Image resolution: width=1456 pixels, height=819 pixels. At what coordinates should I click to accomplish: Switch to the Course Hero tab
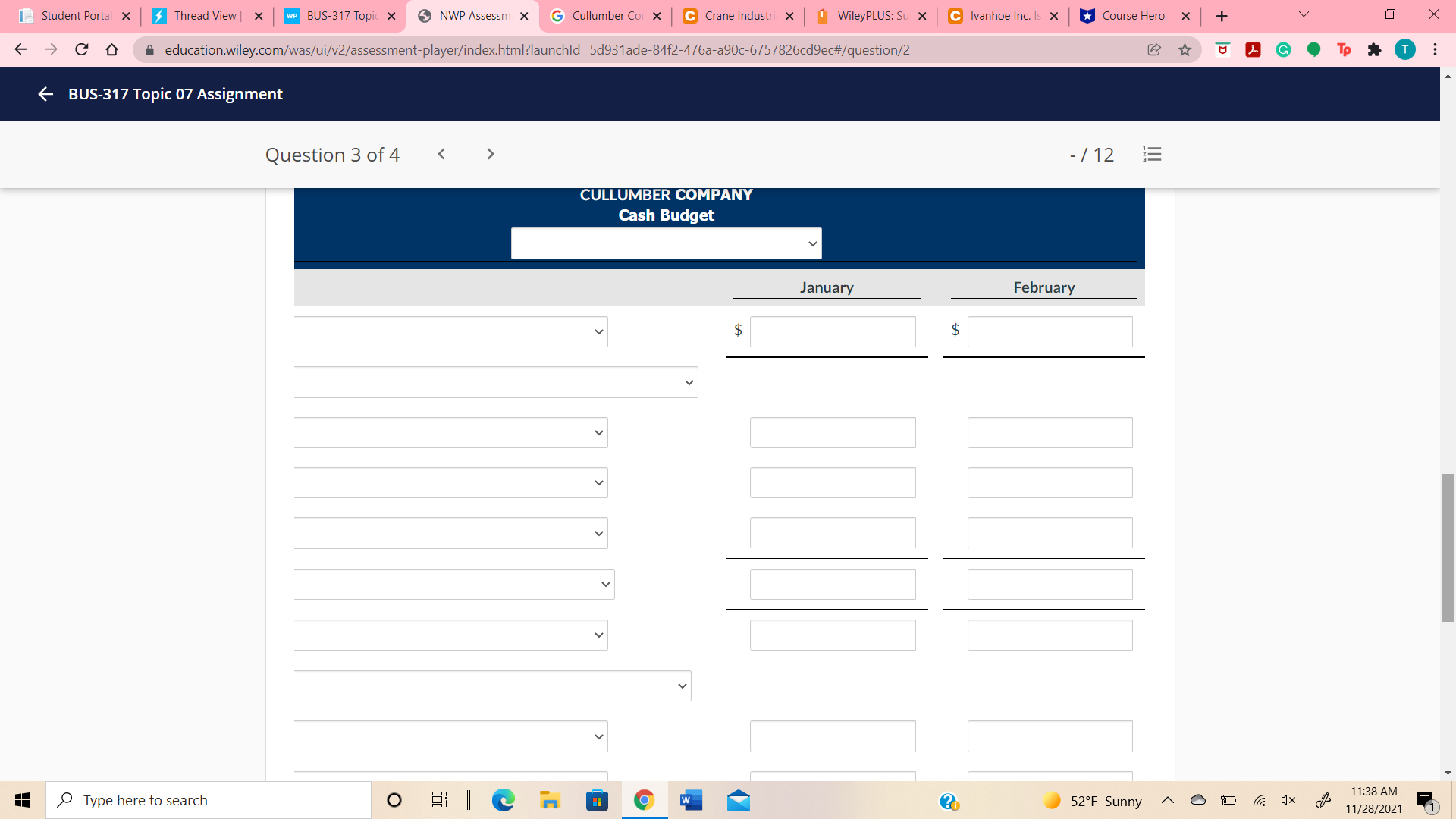tap(1130, 15)
